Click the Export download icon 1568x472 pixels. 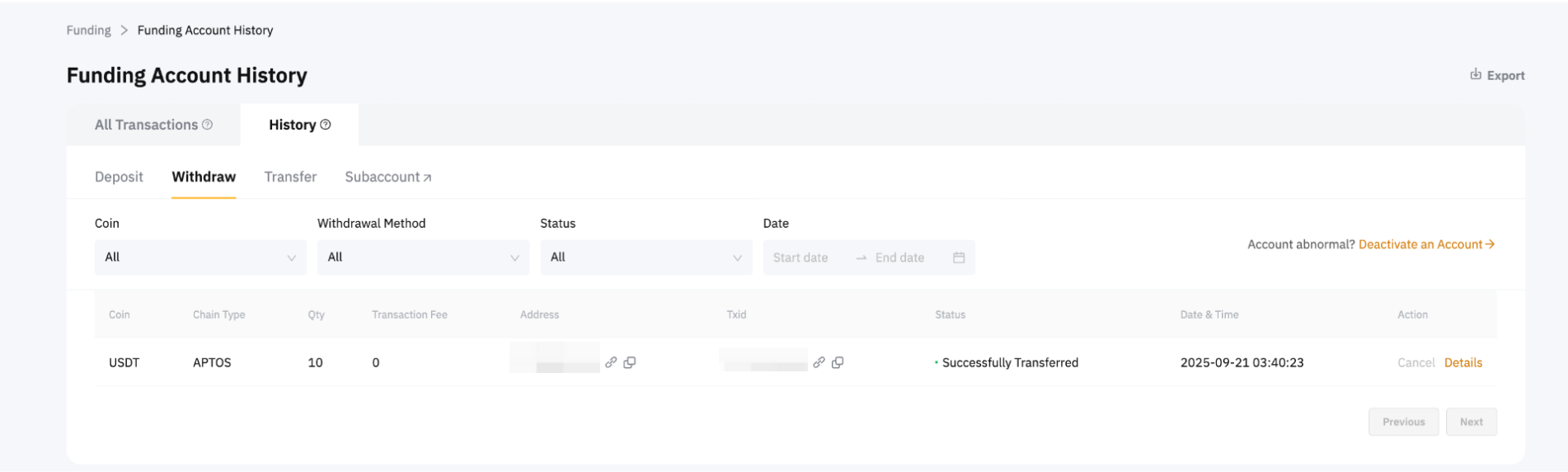pos(1476,74)
